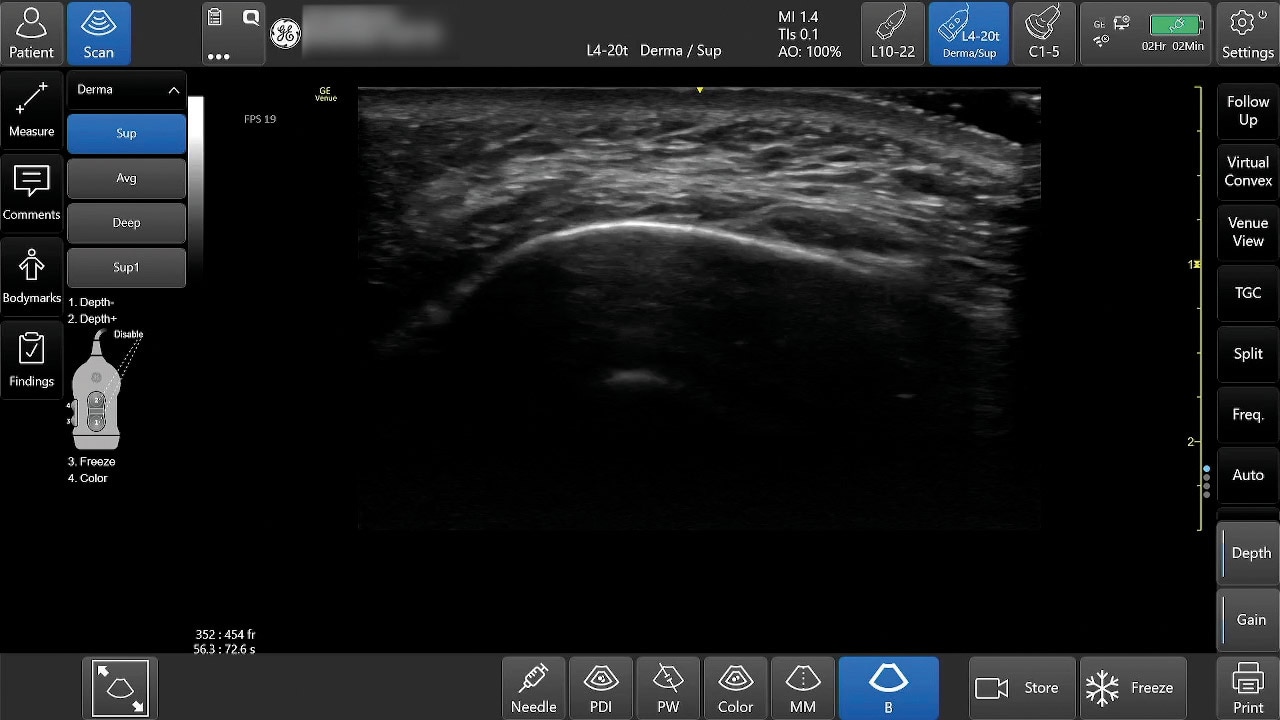1280x720 pixels.
Task: Activate the Needle visualization mode
Action: click(x=533, y=688)
